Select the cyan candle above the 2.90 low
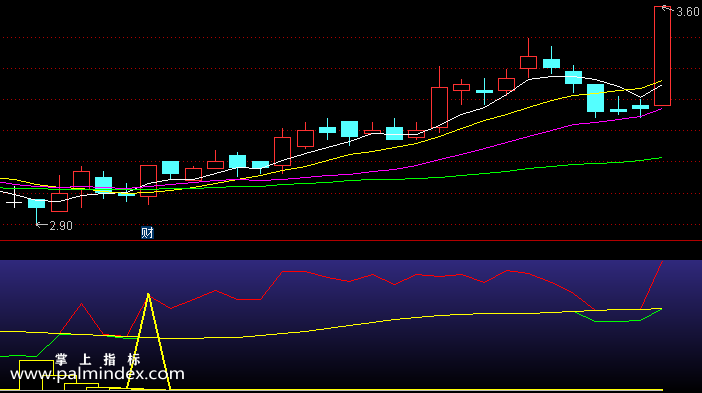Screen dimensions: 702x393 (36, 204)
